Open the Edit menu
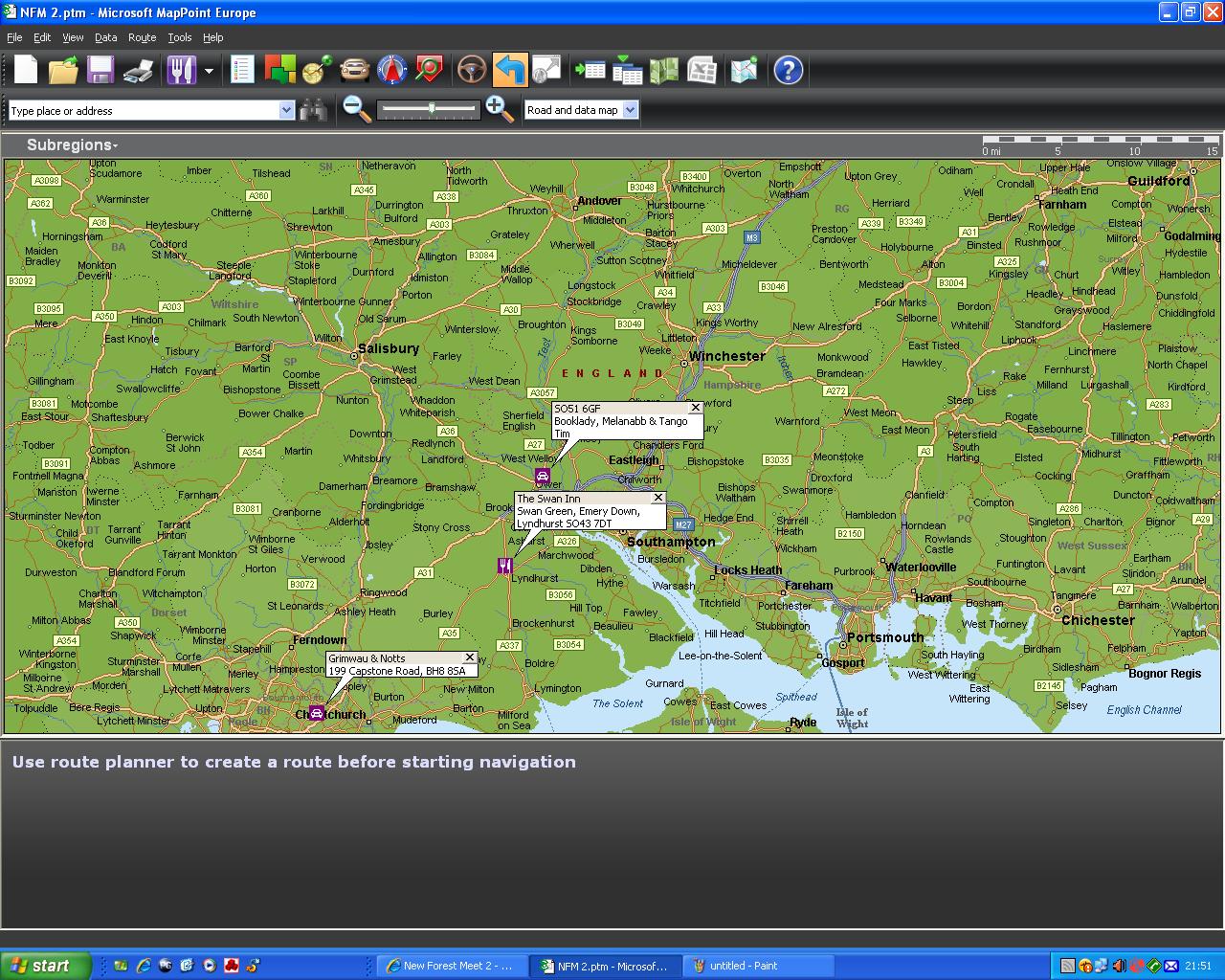The image size is (1225, 980). click(42, 37)
